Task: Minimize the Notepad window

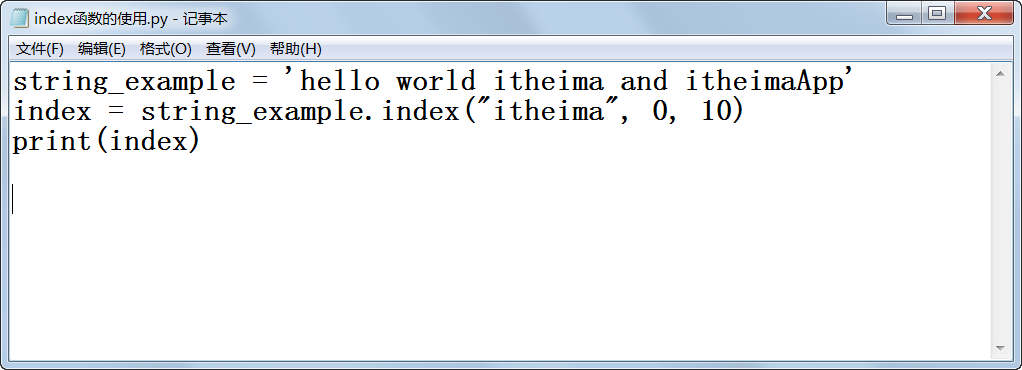Action: pos(904,14)
